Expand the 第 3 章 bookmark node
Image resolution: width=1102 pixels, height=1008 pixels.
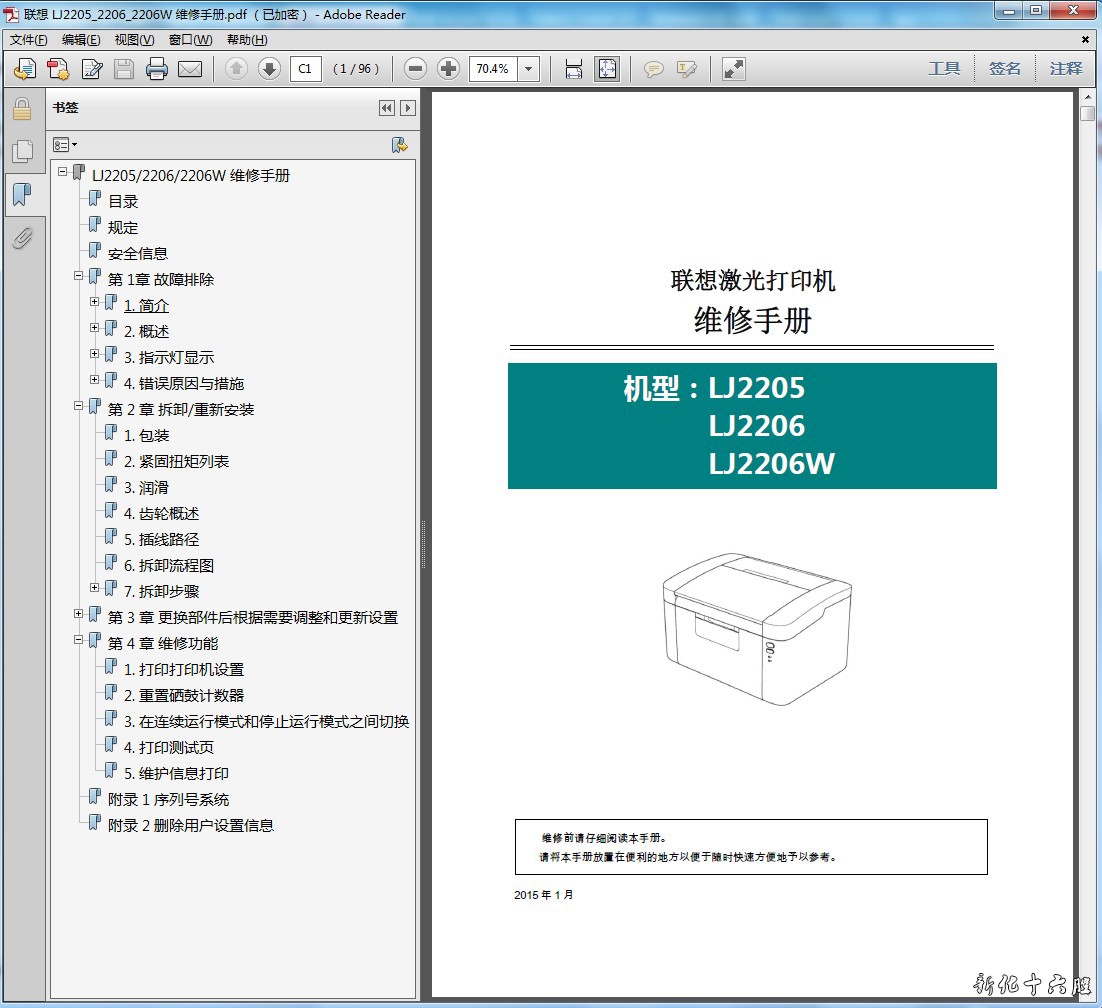tap(79, 614)
